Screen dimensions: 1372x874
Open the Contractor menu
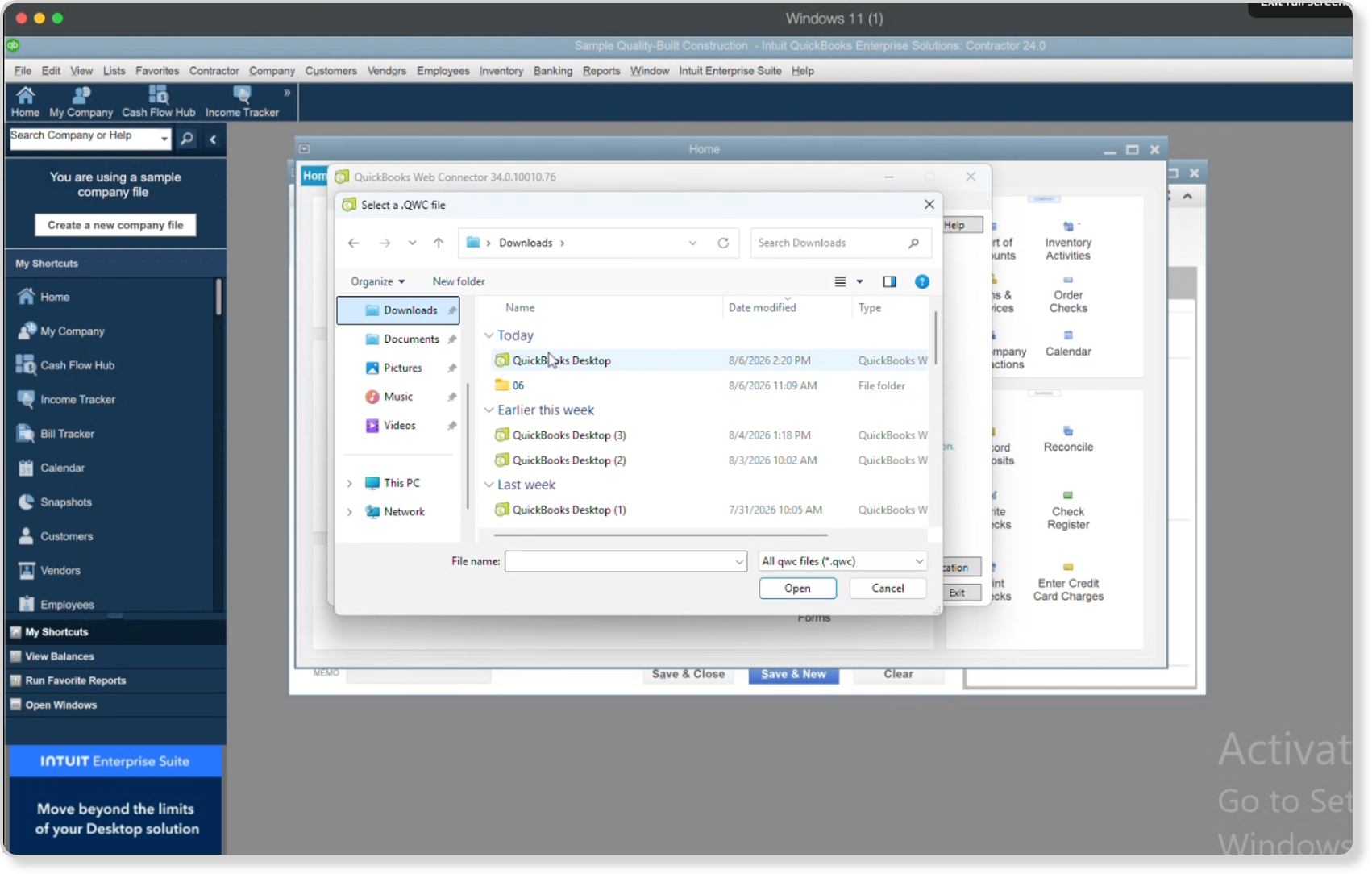214,71
